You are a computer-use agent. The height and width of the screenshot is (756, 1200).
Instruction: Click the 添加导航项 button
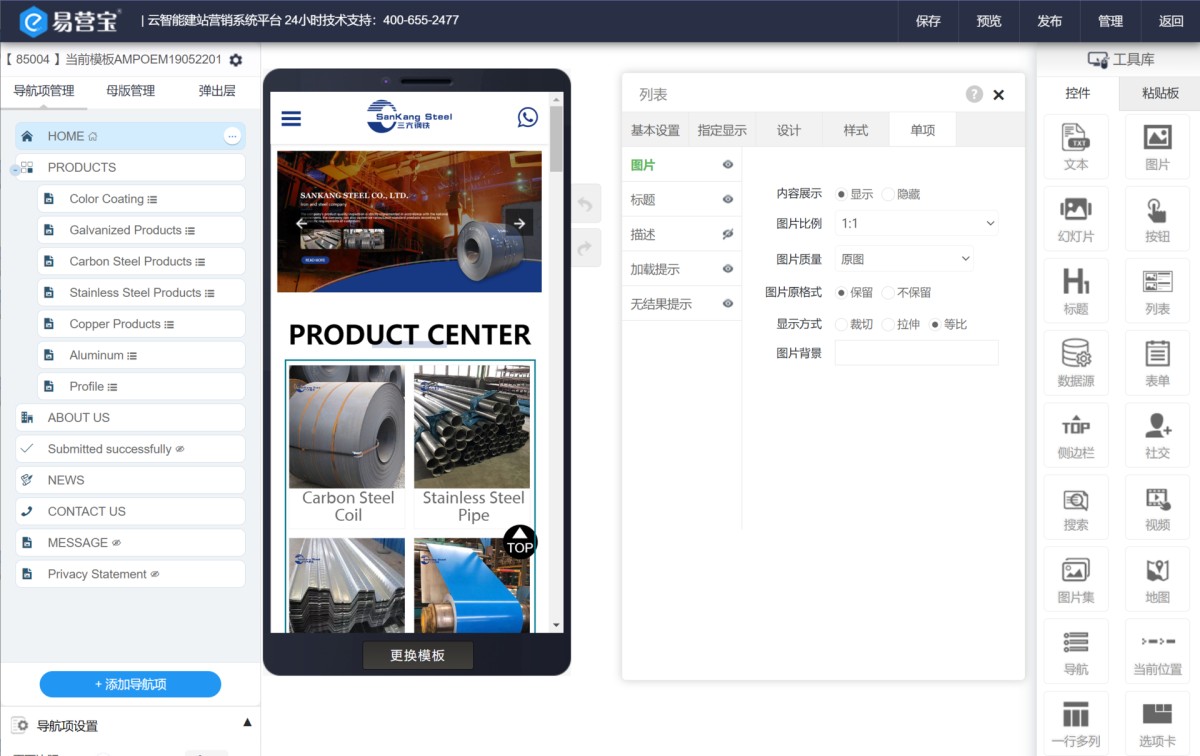(x=130, y=684)
